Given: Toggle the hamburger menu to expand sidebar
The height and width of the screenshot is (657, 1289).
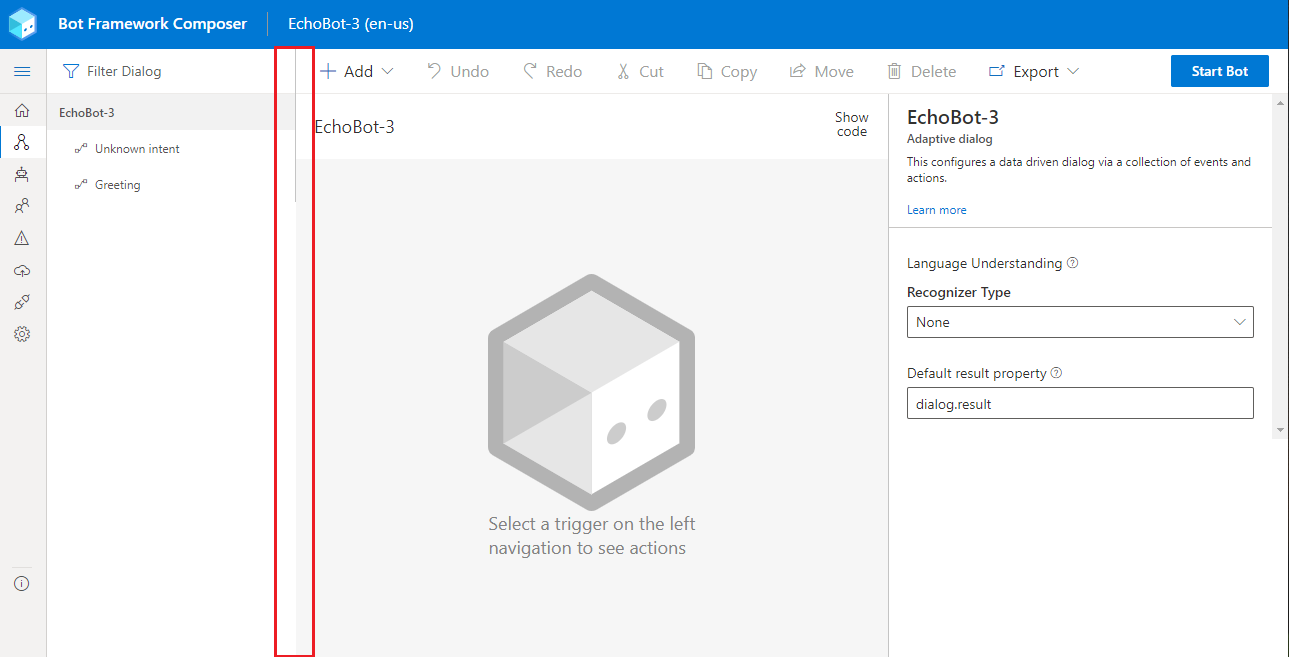Looking at the screenshot, I should pyautogui.click(x=22, y=70).
